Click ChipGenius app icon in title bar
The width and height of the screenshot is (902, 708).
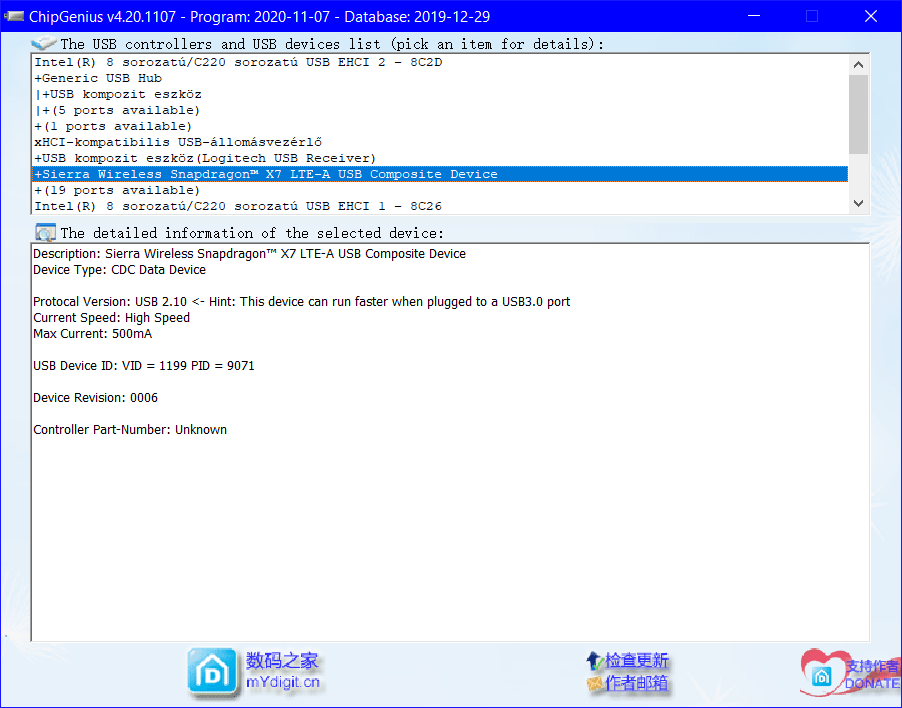tap(14, 16)
